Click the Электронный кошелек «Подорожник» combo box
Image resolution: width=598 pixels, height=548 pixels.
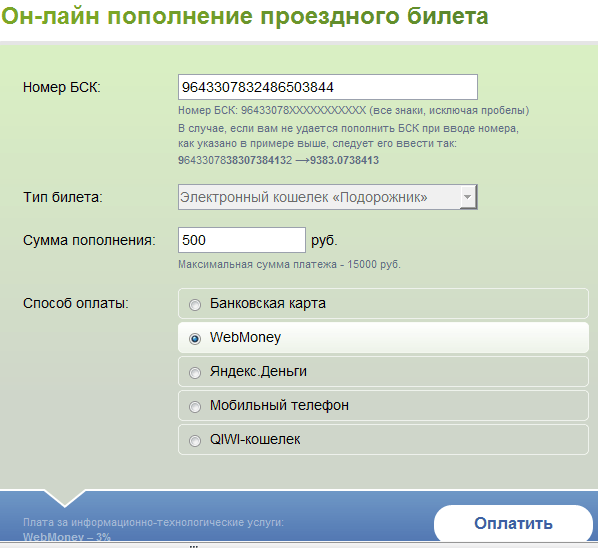[328, 197]
